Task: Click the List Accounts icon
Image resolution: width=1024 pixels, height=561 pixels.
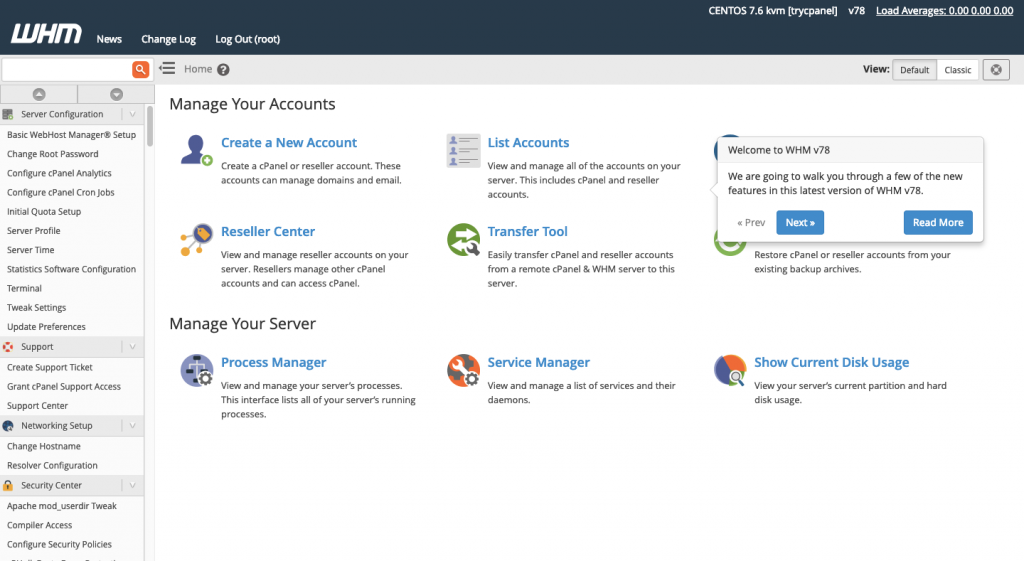Action: pyautogui.click(x=463, y=151)
